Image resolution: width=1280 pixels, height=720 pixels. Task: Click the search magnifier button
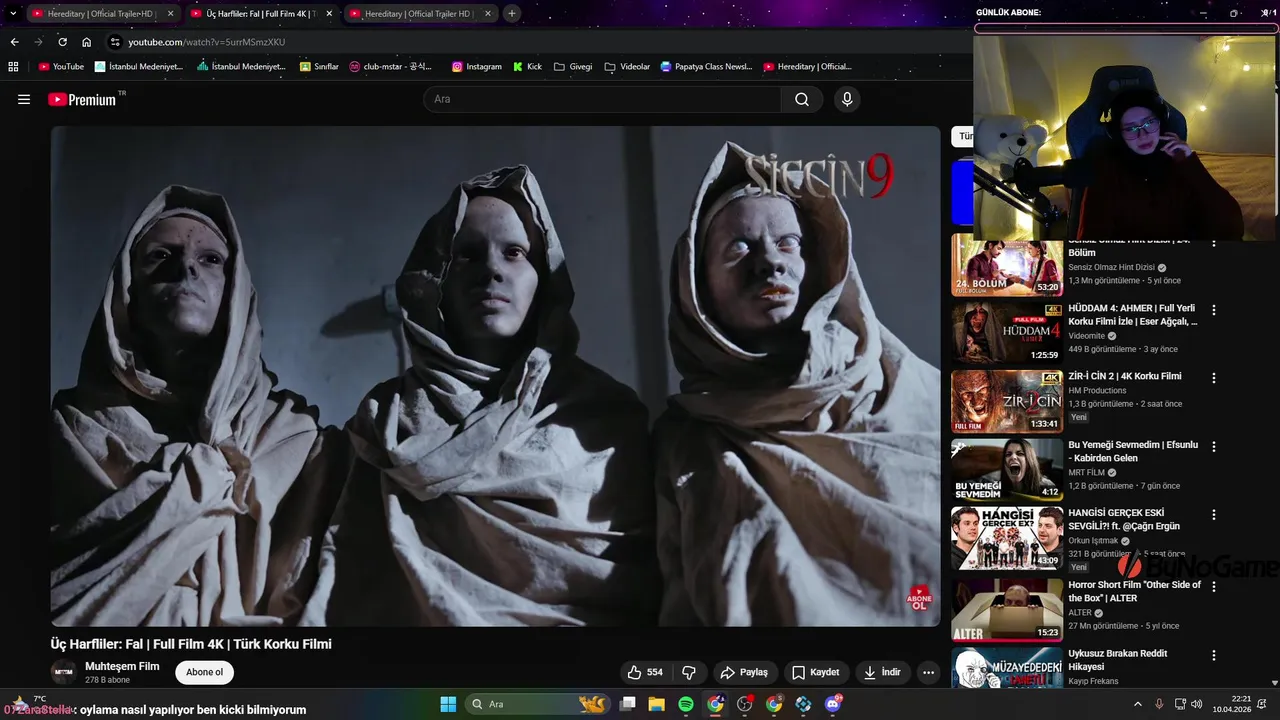click(802, 99)
